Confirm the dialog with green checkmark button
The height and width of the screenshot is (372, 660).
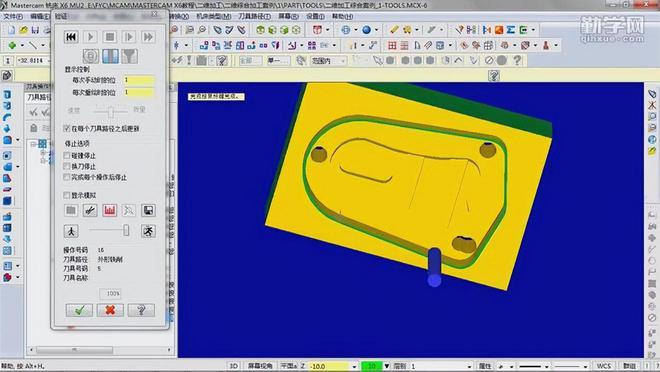(x=79, y=311)
